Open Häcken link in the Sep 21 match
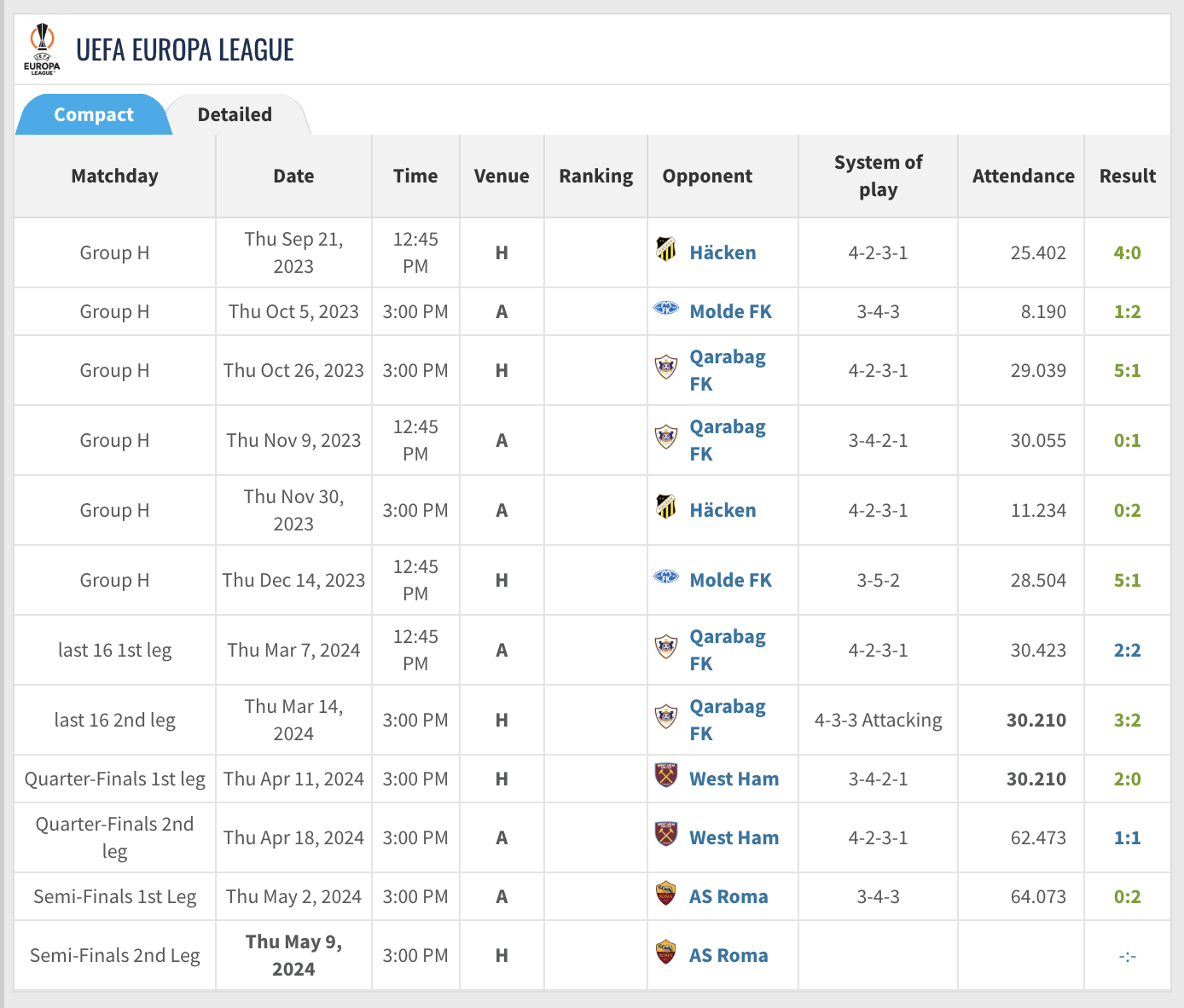 click(723, 252)
